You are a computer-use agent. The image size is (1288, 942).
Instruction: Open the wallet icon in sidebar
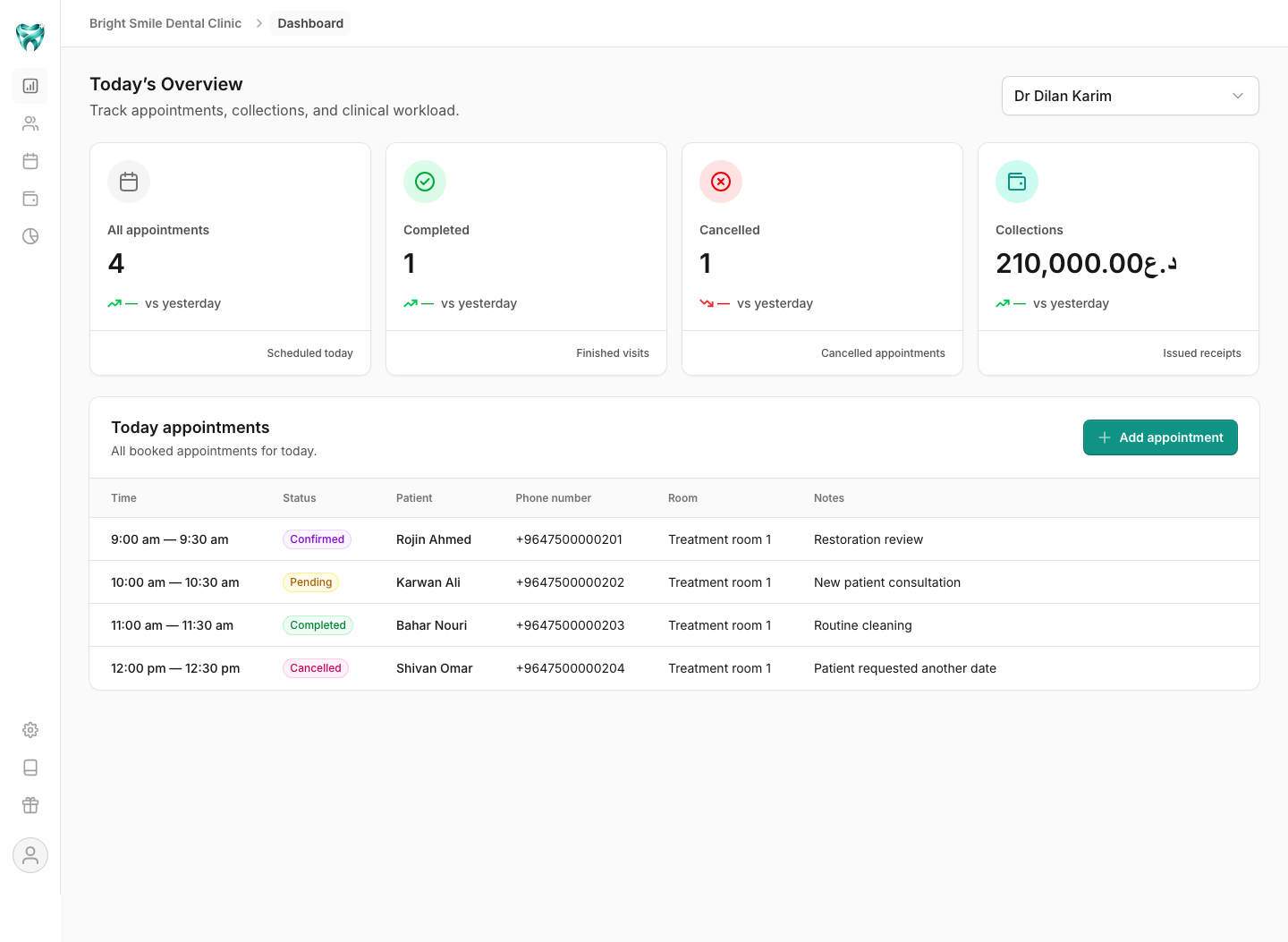tap(30, 199)
